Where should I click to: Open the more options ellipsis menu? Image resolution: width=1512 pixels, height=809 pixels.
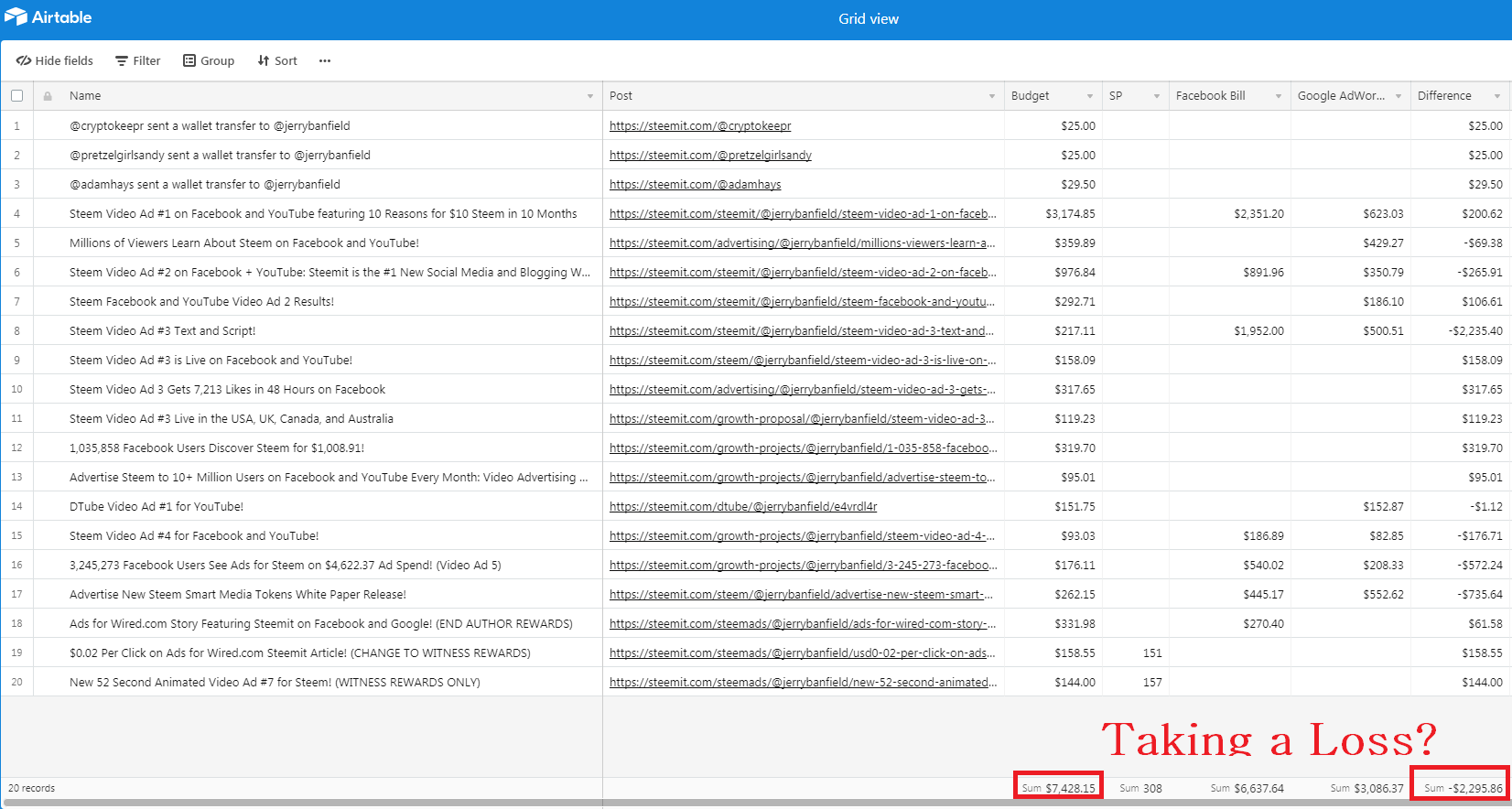click(325, 60)
